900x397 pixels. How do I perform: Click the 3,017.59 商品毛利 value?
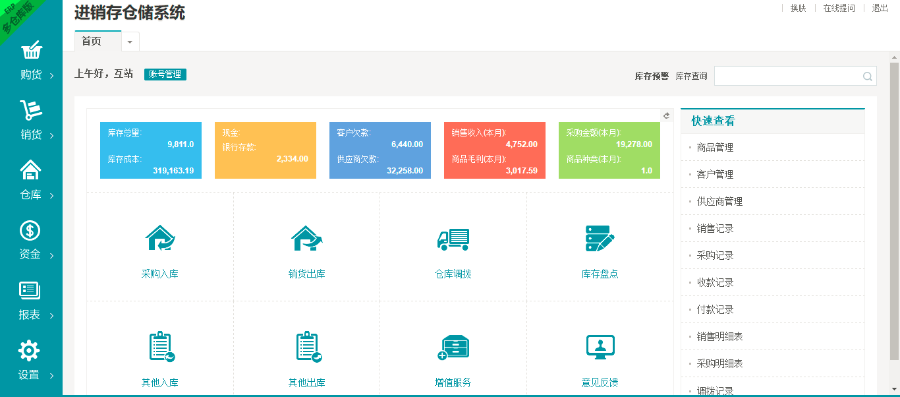(522, 170)
